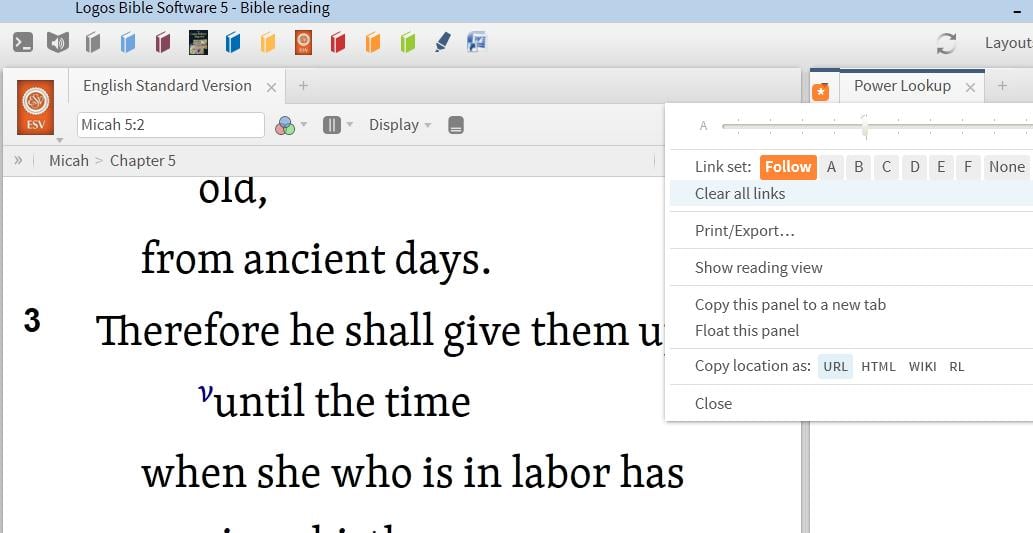This screenshot has width=1033, height=533.
Task: Add new tab beside English Standard Version
Action: click(x=303, y=86)
